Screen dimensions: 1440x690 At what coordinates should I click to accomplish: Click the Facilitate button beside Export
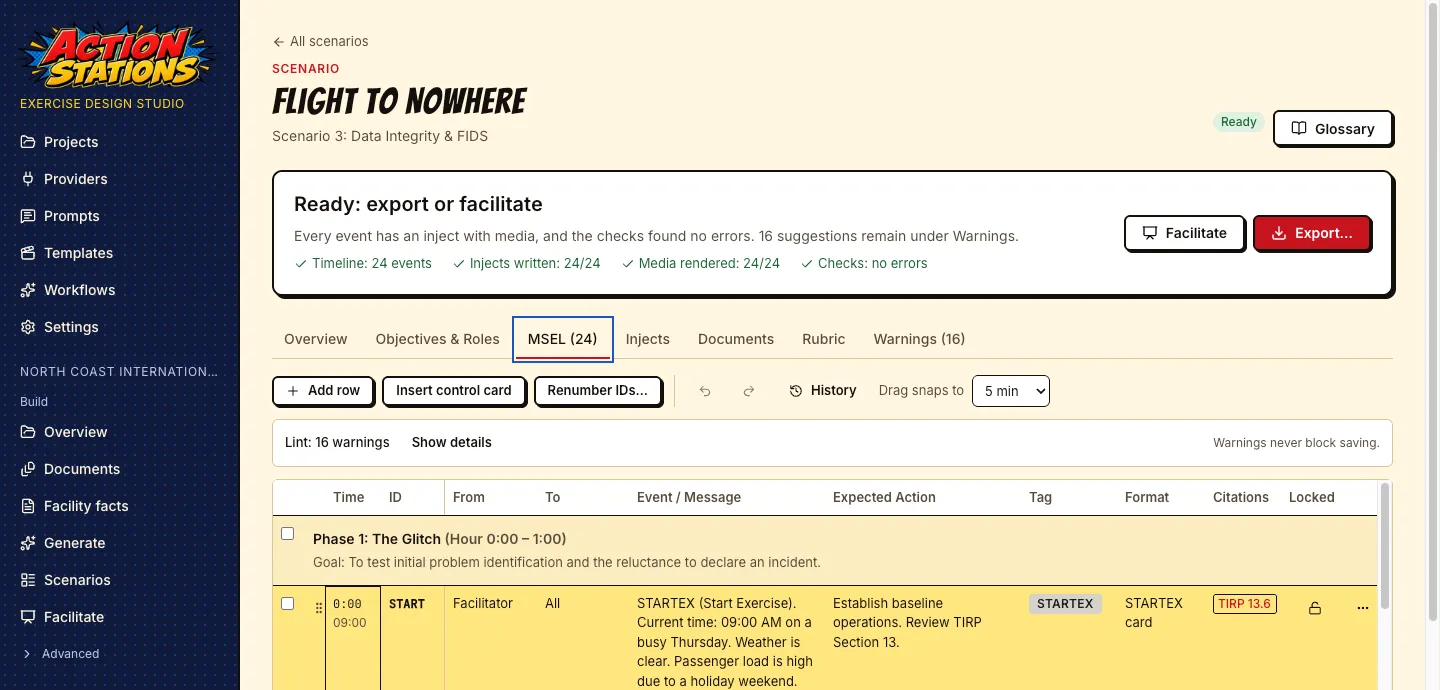[x=1185, y=233]
